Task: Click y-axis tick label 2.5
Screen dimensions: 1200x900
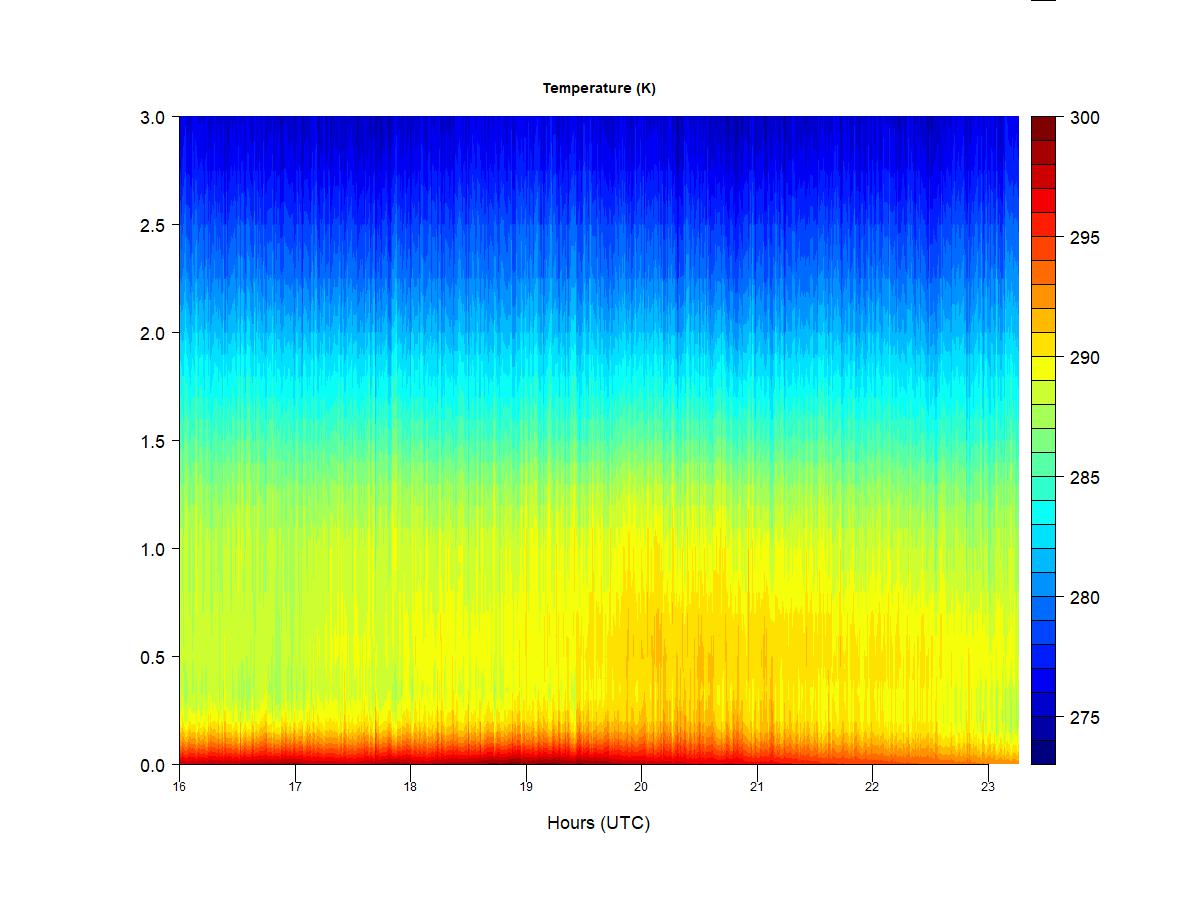Action: [151, 225]
